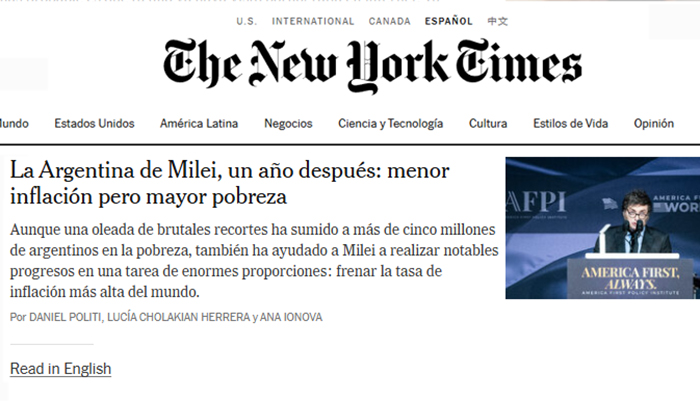Click the Read in English link
The width and height of the screenshot is (700, 401).
[x=60, y=369]
